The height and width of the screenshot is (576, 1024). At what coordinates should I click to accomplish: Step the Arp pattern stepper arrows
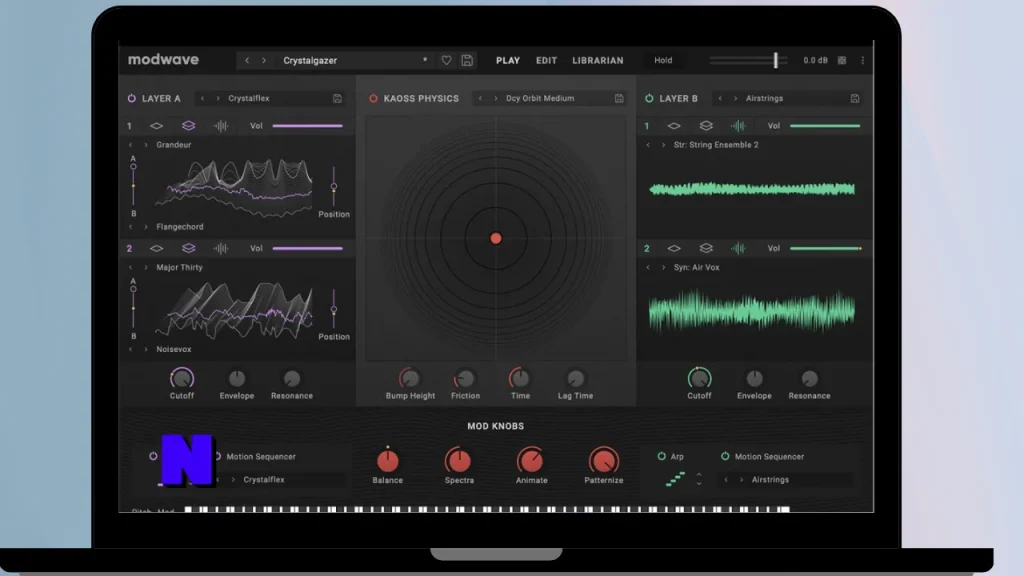tap(699, 479)
